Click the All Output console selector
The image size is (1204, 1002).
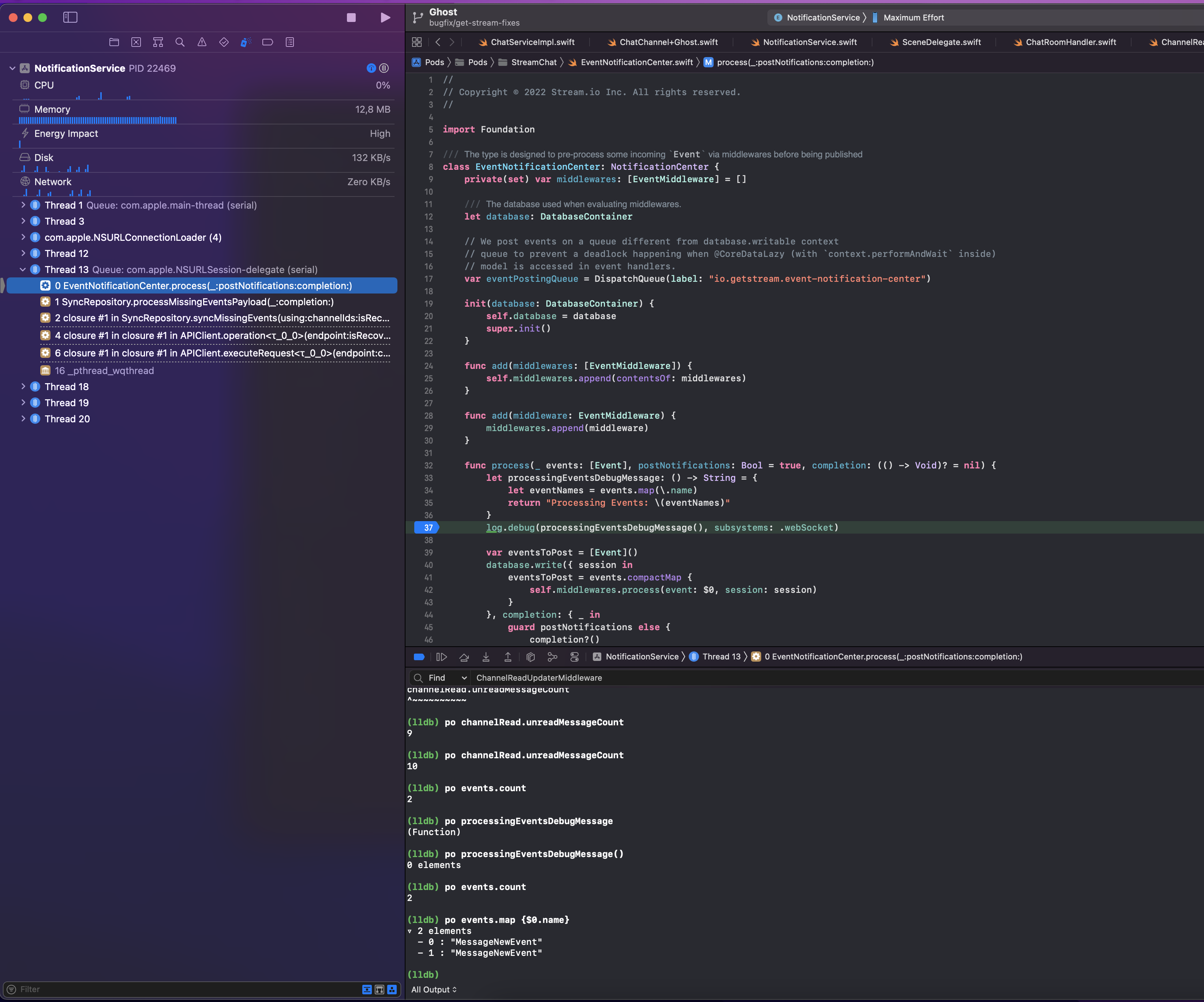[434, 990]
